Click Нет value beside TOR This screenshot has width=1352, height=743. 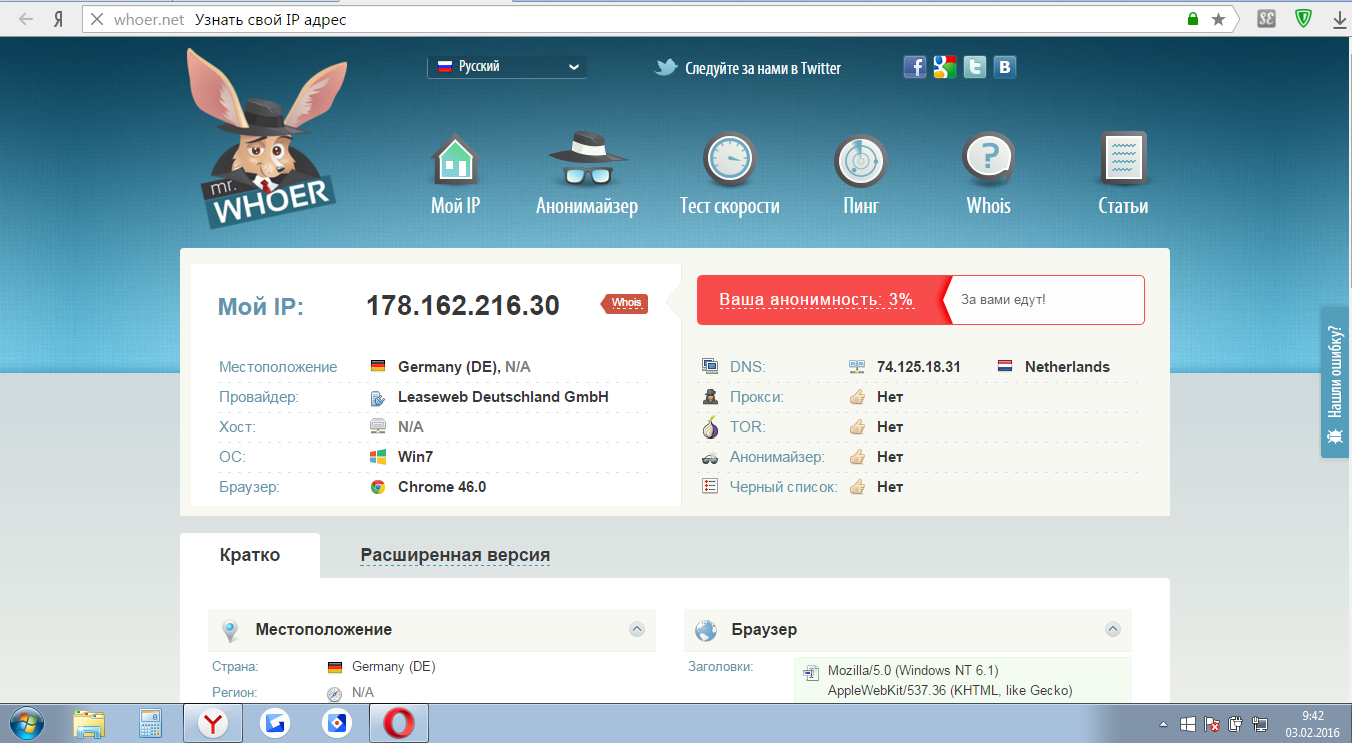coord(890,427)
